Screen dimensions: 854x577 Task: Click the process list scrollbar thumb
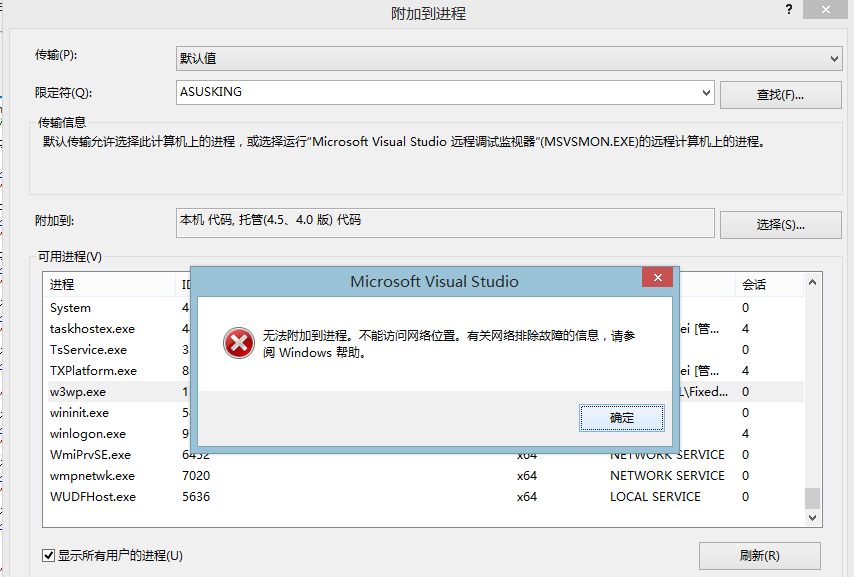pos(812,497)
